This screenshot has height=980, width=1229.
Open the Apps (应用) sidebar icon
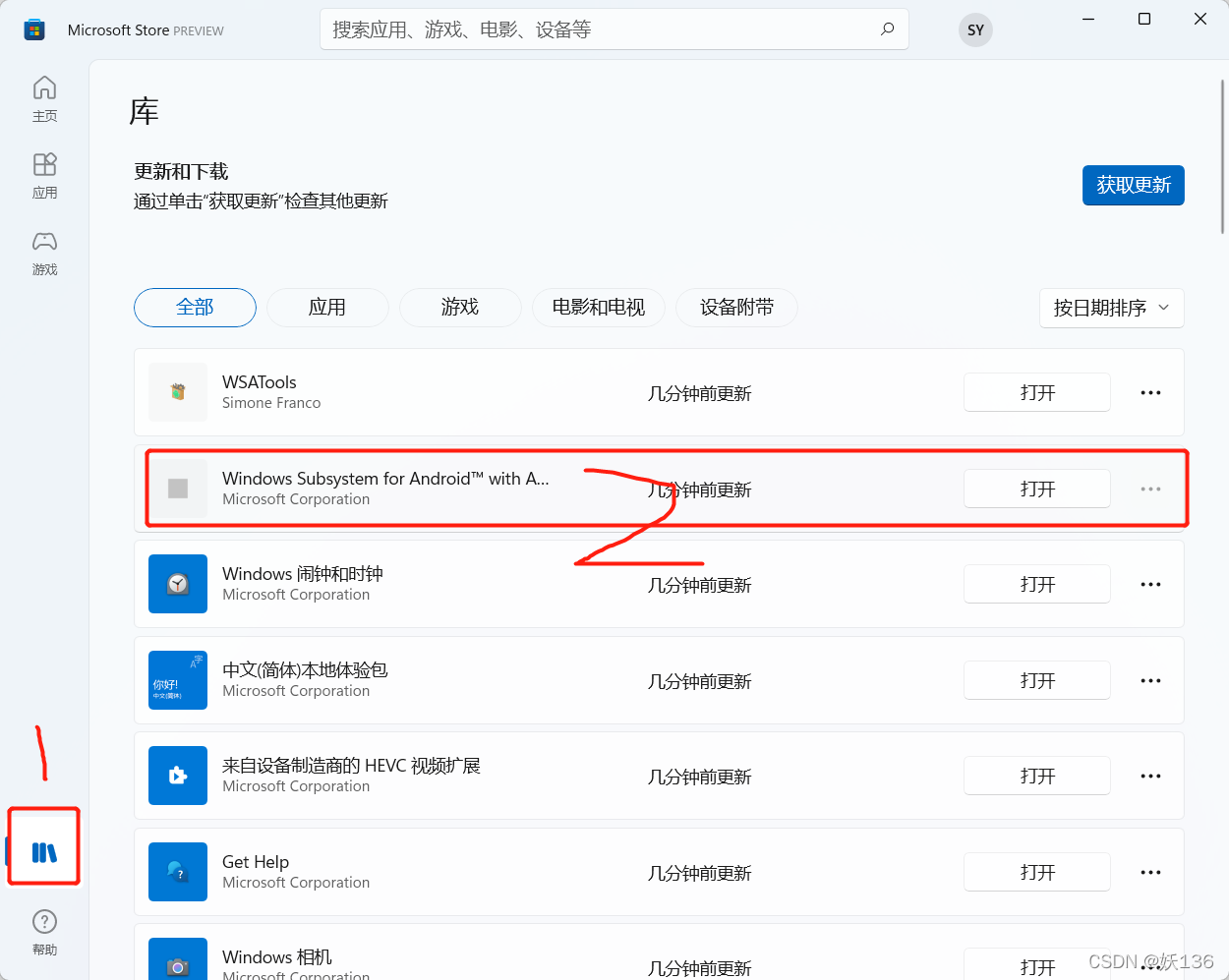(x=44, y=175)
